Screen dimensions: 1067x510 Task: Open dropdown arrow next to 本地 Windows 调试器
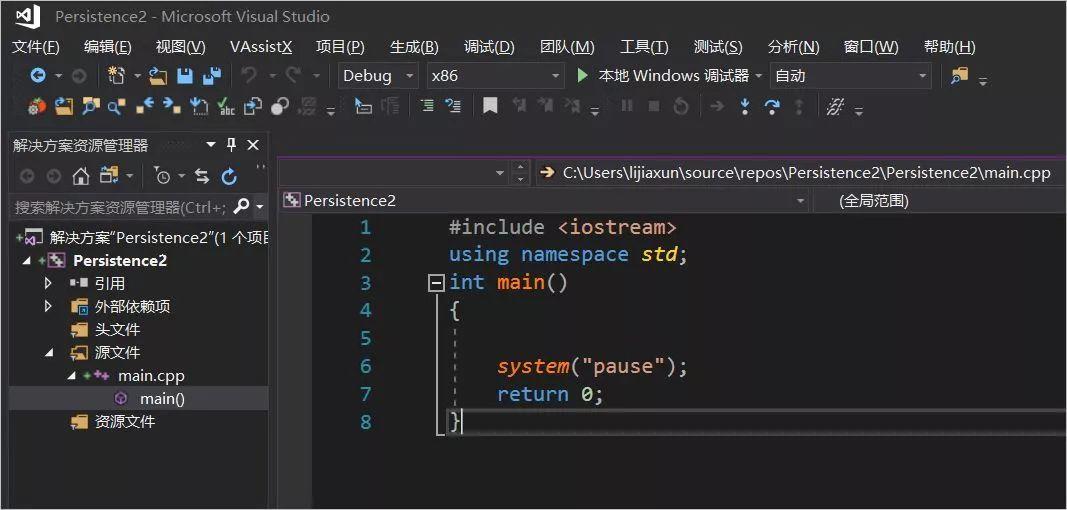[759, 76]
